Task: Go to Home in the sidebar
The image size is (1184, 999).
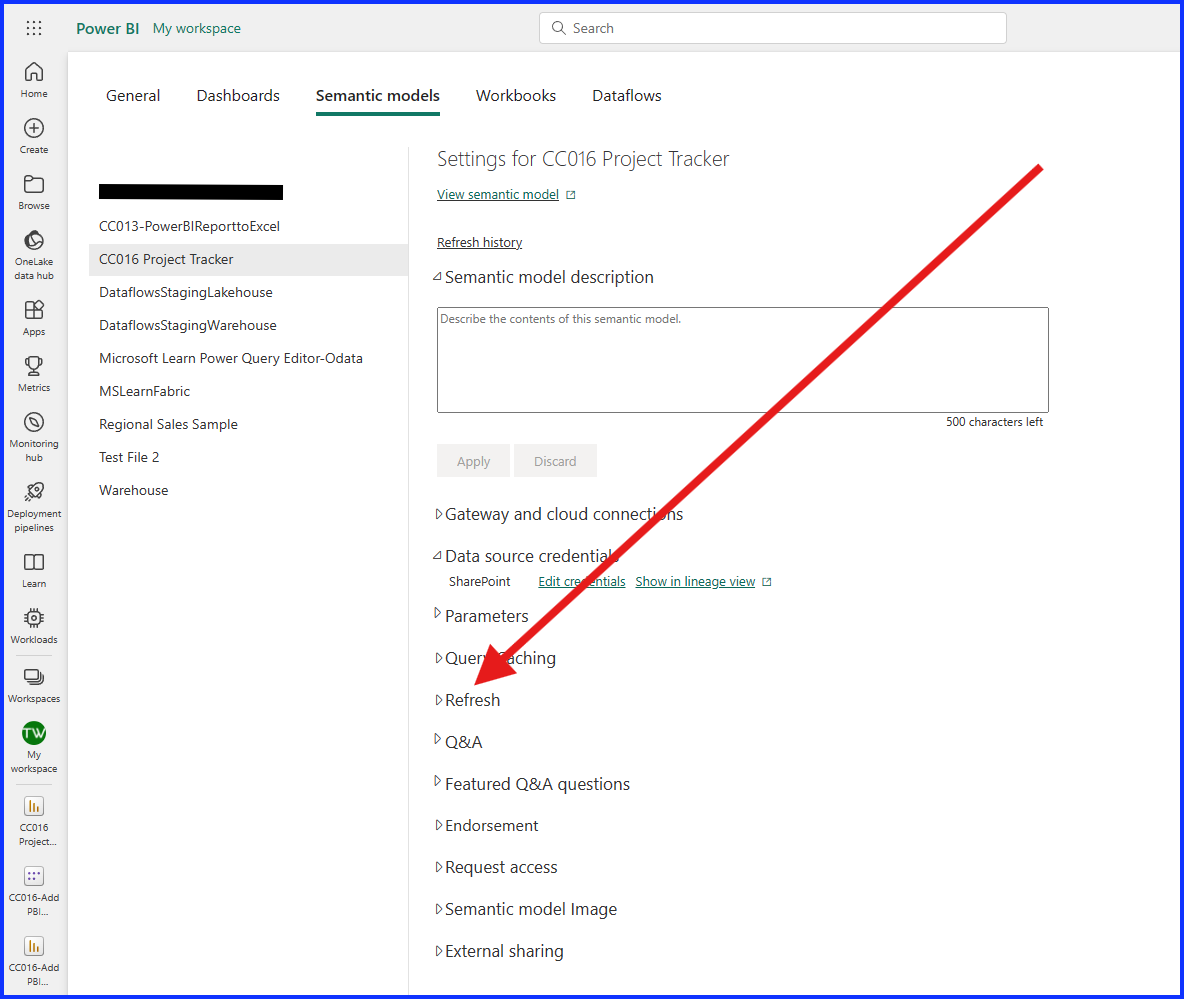Action: [x=34, y=80]
